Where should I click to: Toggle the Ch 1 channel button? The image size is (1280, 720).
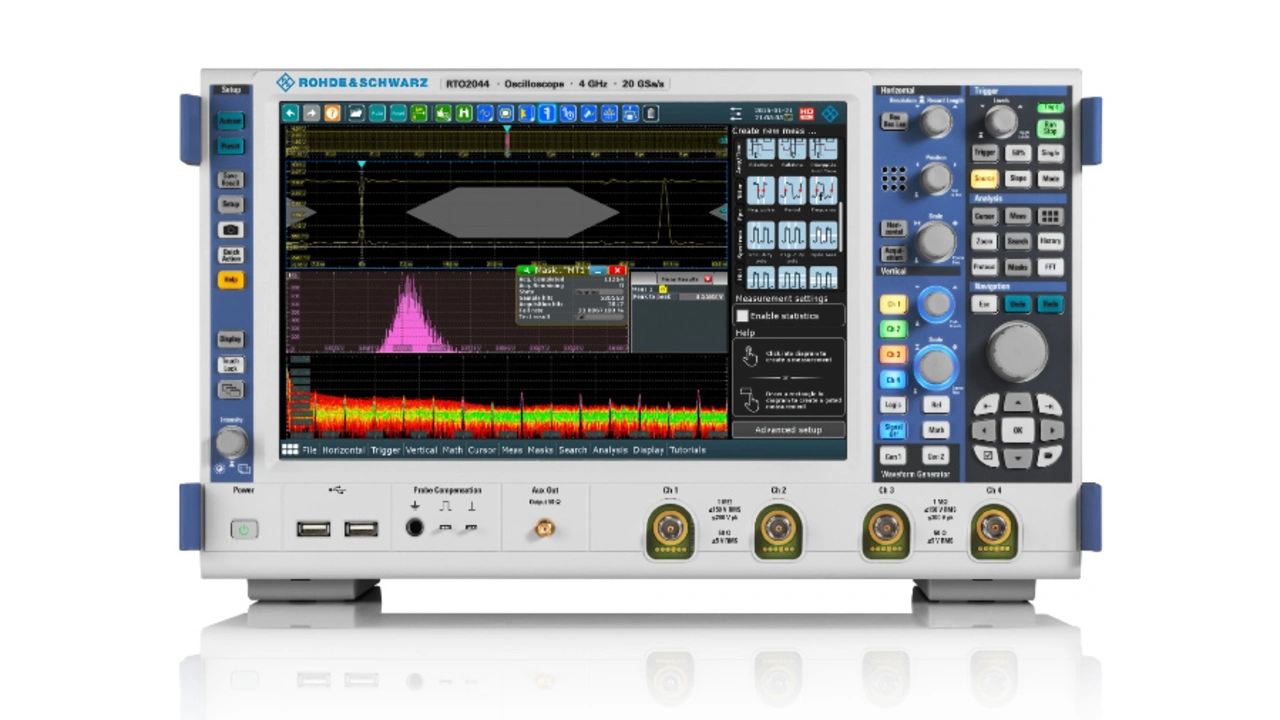pyautogui.click(x=892, y=304)
